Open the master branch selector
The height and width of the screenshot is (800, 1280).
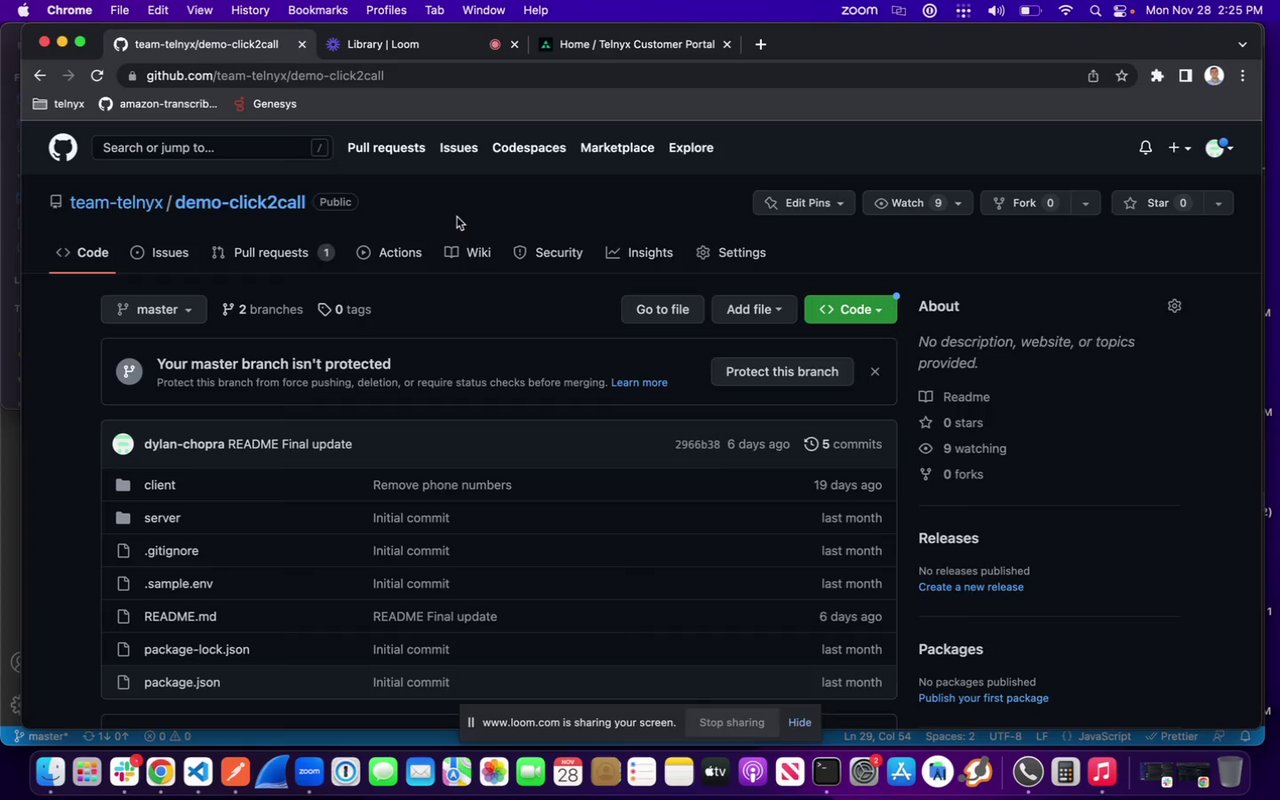[x=154, y=309]
